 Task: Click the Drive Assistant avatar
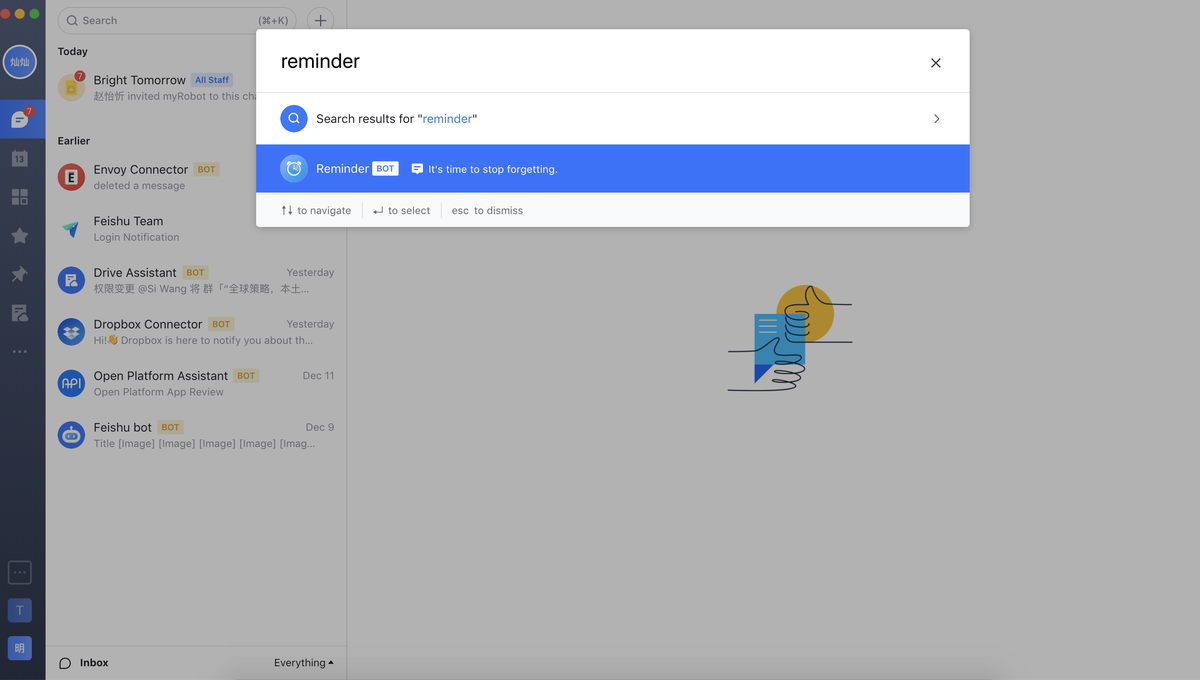tap(71, 280)
